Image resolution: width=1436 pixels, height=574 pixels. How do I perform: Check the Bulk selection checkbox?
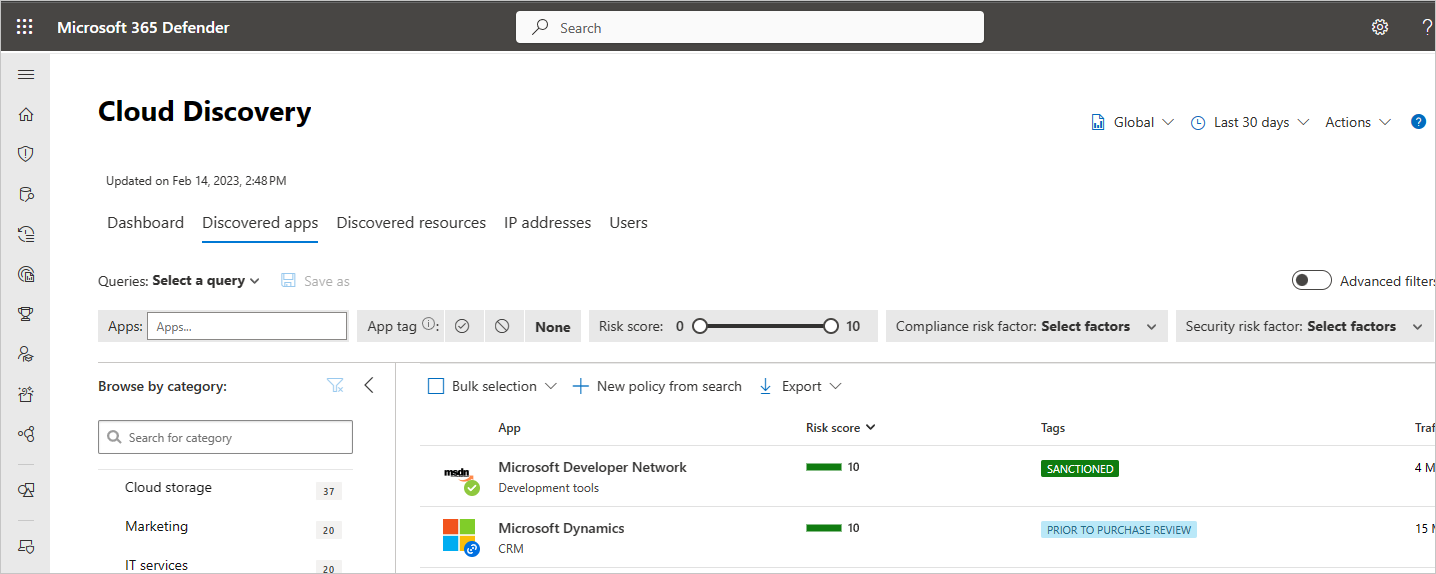pyautogui.click(x=436, y=386)
